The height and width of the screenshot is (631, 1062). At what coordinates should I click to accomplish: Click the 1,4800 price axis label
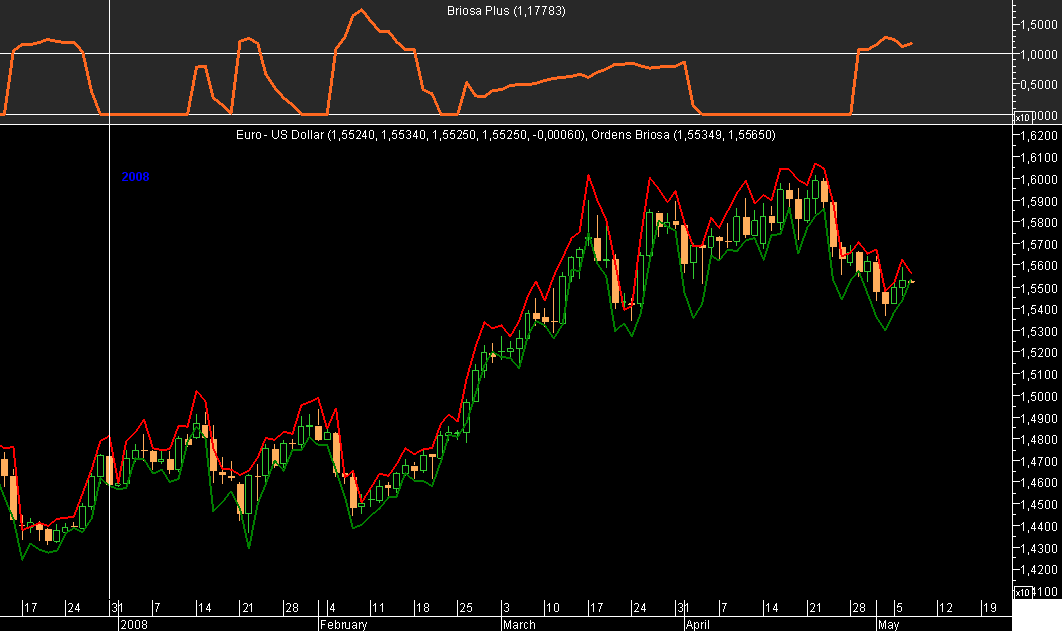(x=1038, y=439)
